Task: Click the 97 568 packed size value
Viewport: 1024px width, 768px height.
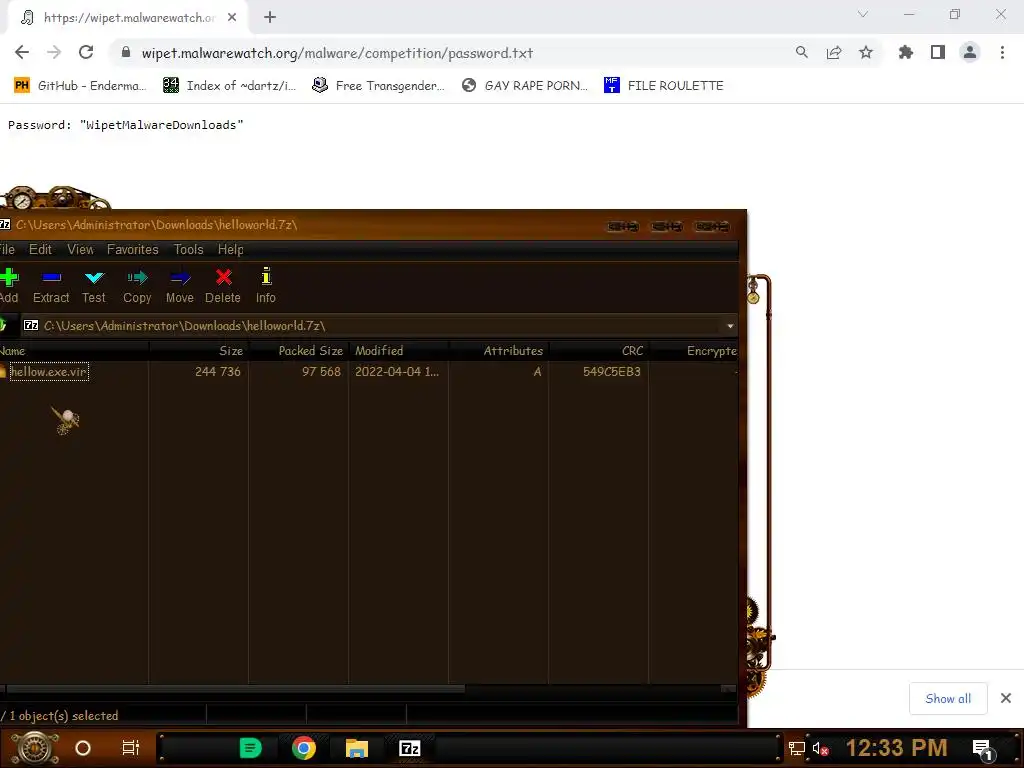Action: pyautogui.click(x=321, y=372)
